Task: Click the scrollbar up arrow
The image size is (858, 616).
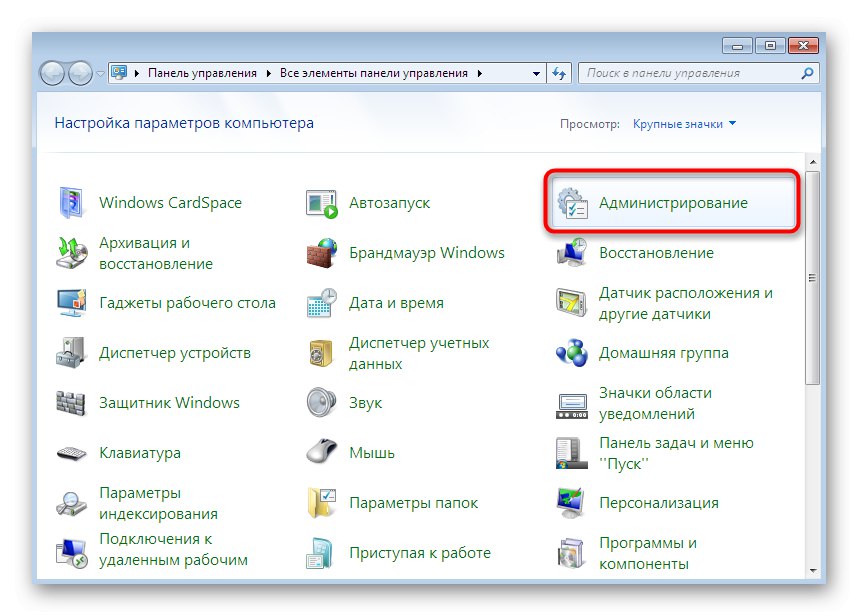Action: [x=813, y=162]
